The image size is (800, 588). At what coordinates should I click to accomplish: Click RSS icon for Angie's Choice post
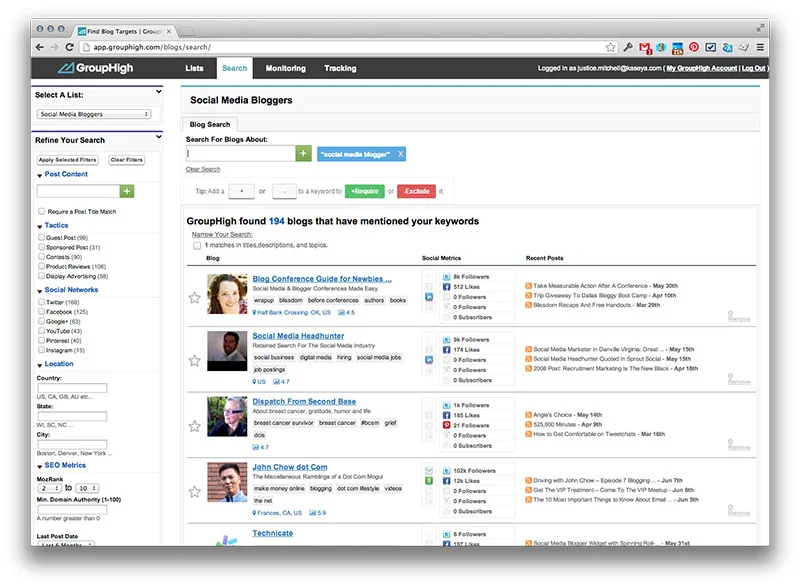(529, 414)
